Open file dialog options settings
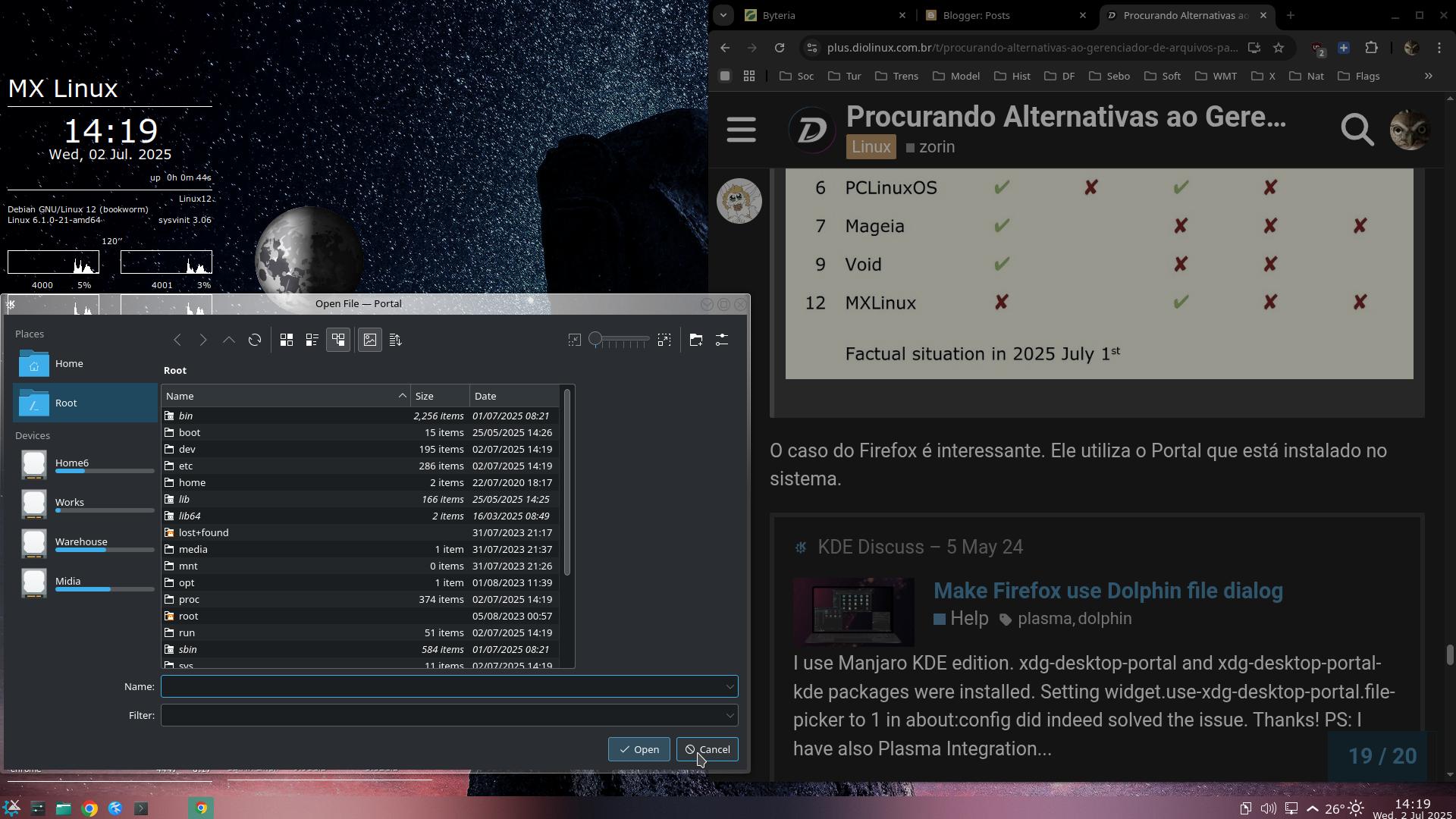Viewport: 1456px width, 819px height. [722, 340]
